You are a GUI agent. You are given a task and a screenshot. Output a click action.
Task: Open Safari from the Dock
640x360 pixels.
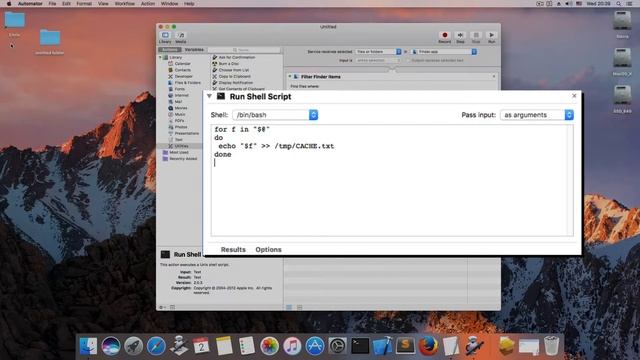coord(156,346)
